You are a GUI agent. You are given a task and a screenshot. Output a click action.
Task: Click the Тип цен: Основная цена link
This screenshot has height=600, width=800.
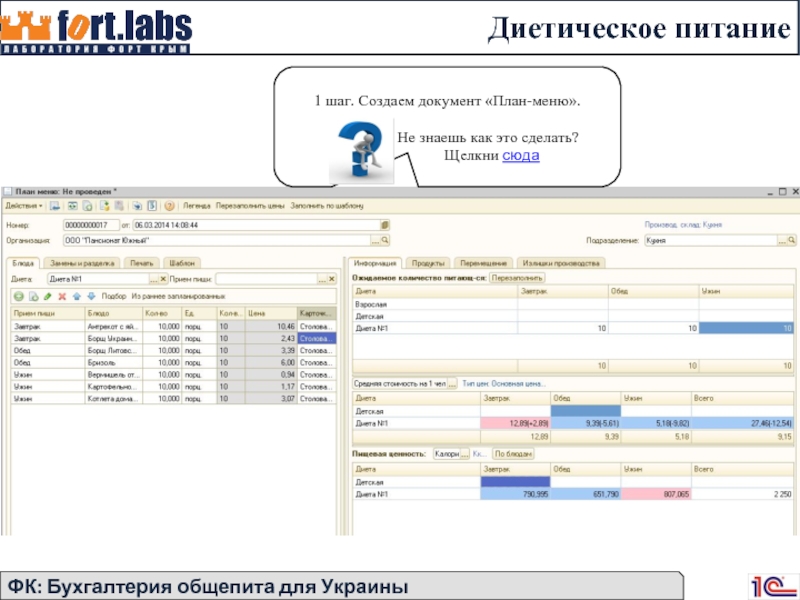pos(504,384)
